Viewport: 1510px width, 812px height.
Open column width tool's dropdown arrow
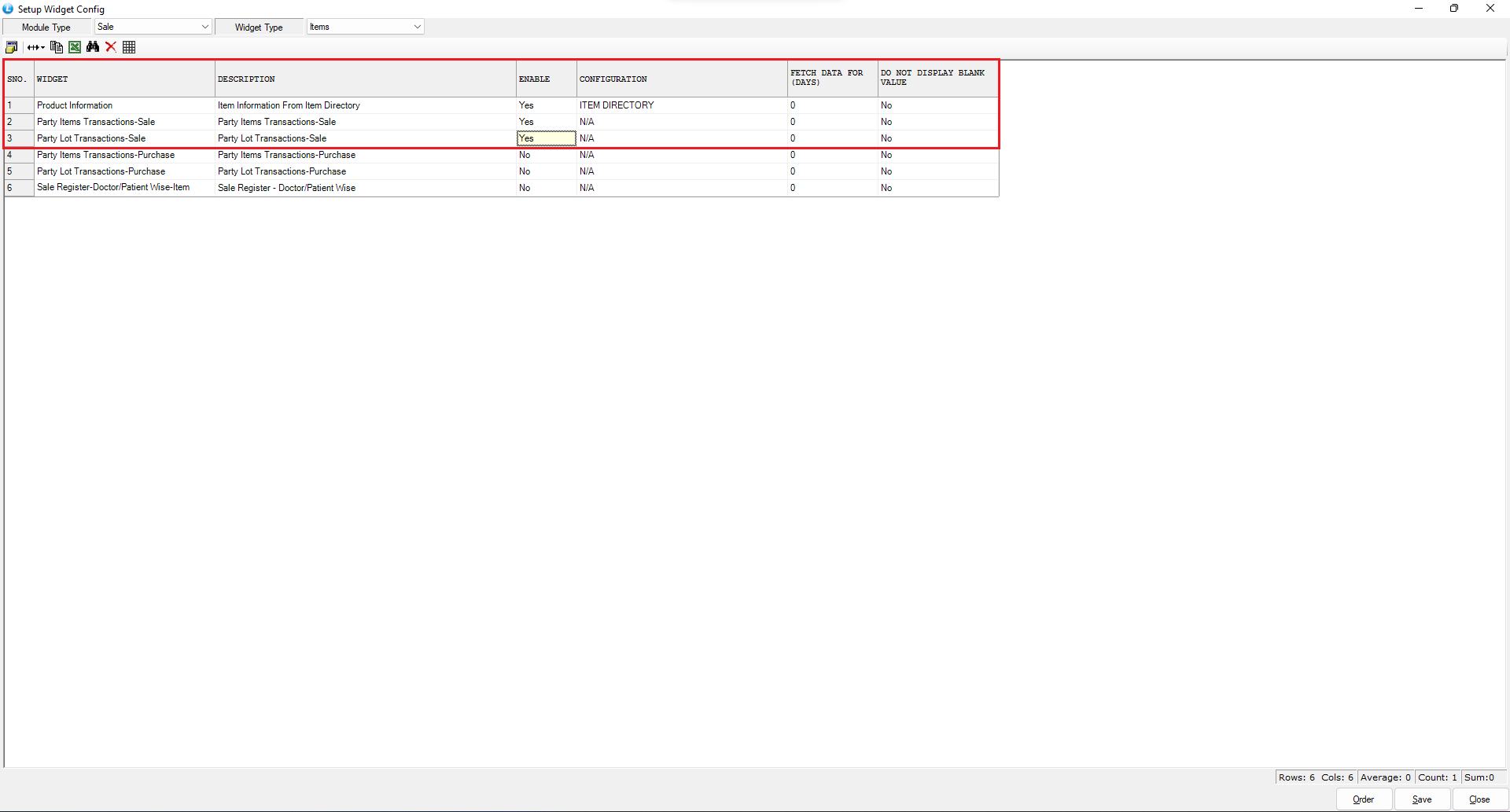[x=42, y=47]
